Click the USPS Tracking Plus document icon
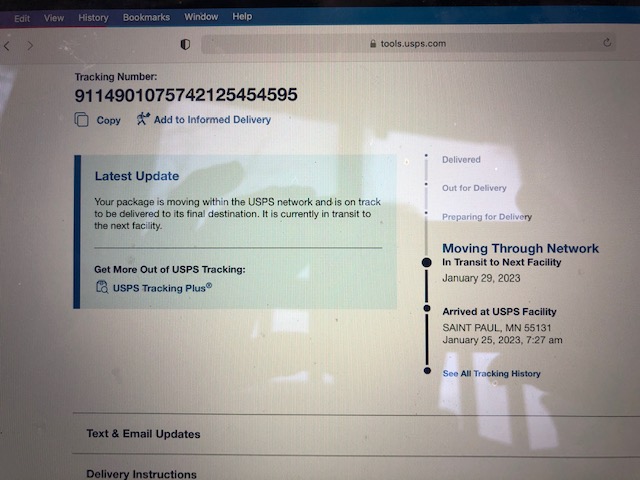 102,287
